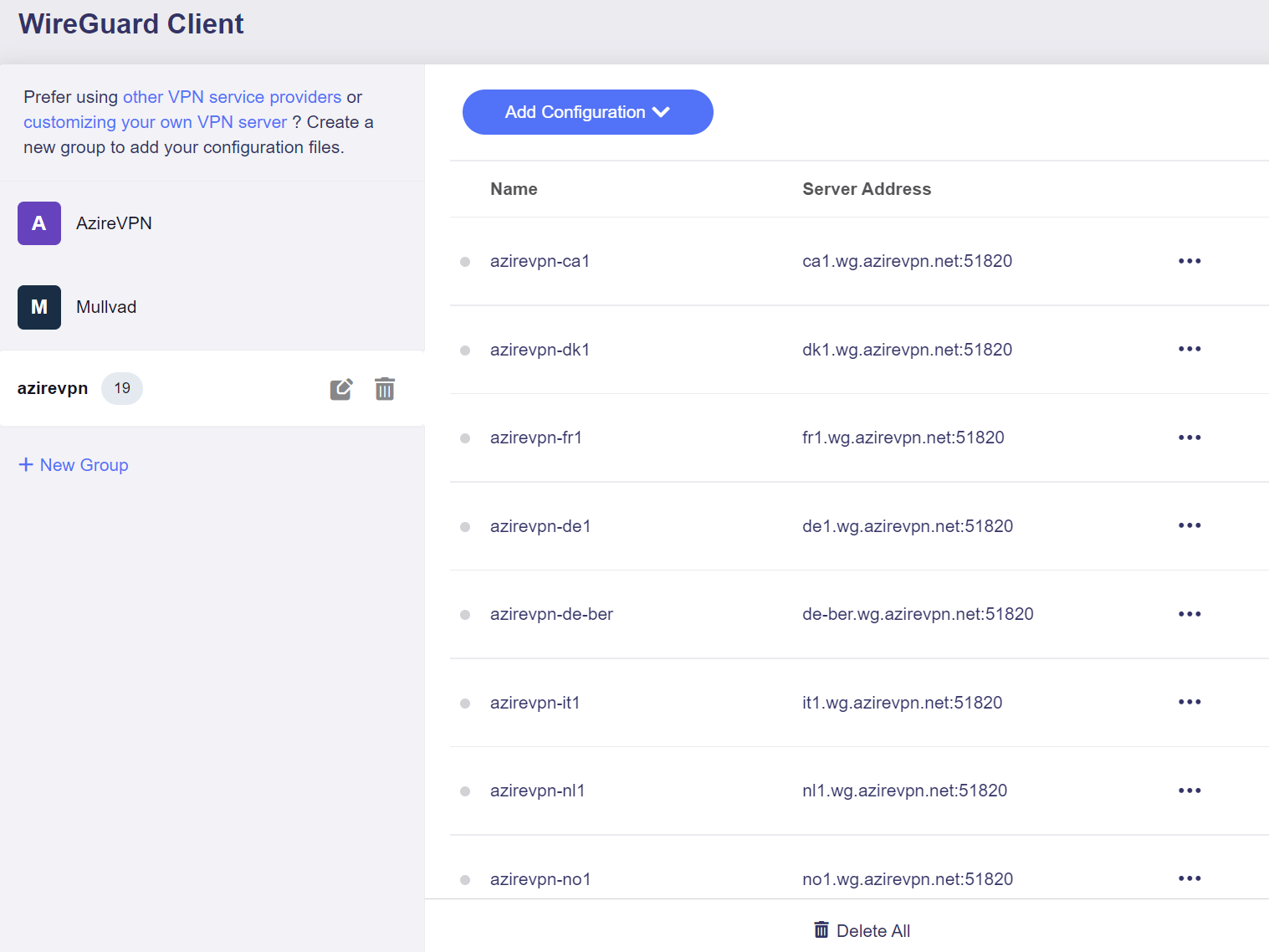
Task: Open options menu for azirevpn-it1
Action: click(x=1190, y=702)
